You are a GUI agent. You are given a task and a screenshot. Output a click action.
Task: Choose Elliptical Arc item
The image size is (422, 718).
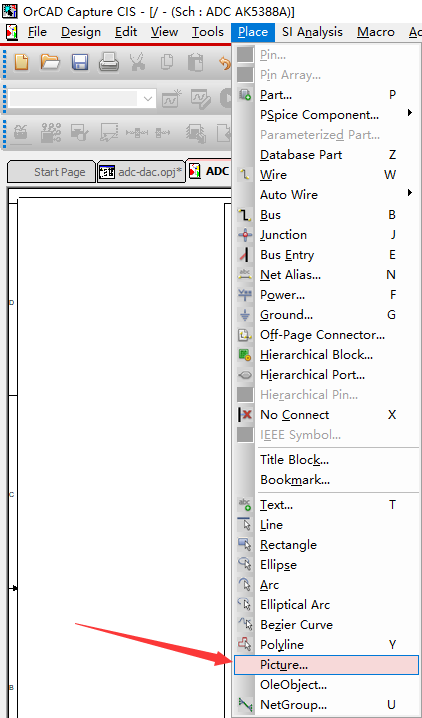[x=326, y=605]
